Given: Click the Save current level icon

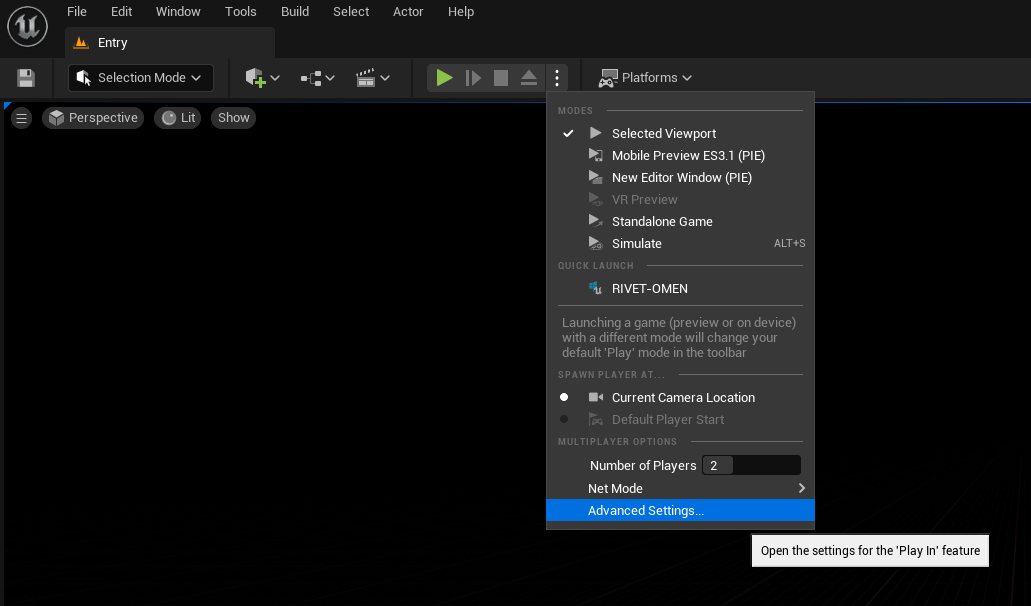Looking at the screenshot, I should tap(26, 78).
